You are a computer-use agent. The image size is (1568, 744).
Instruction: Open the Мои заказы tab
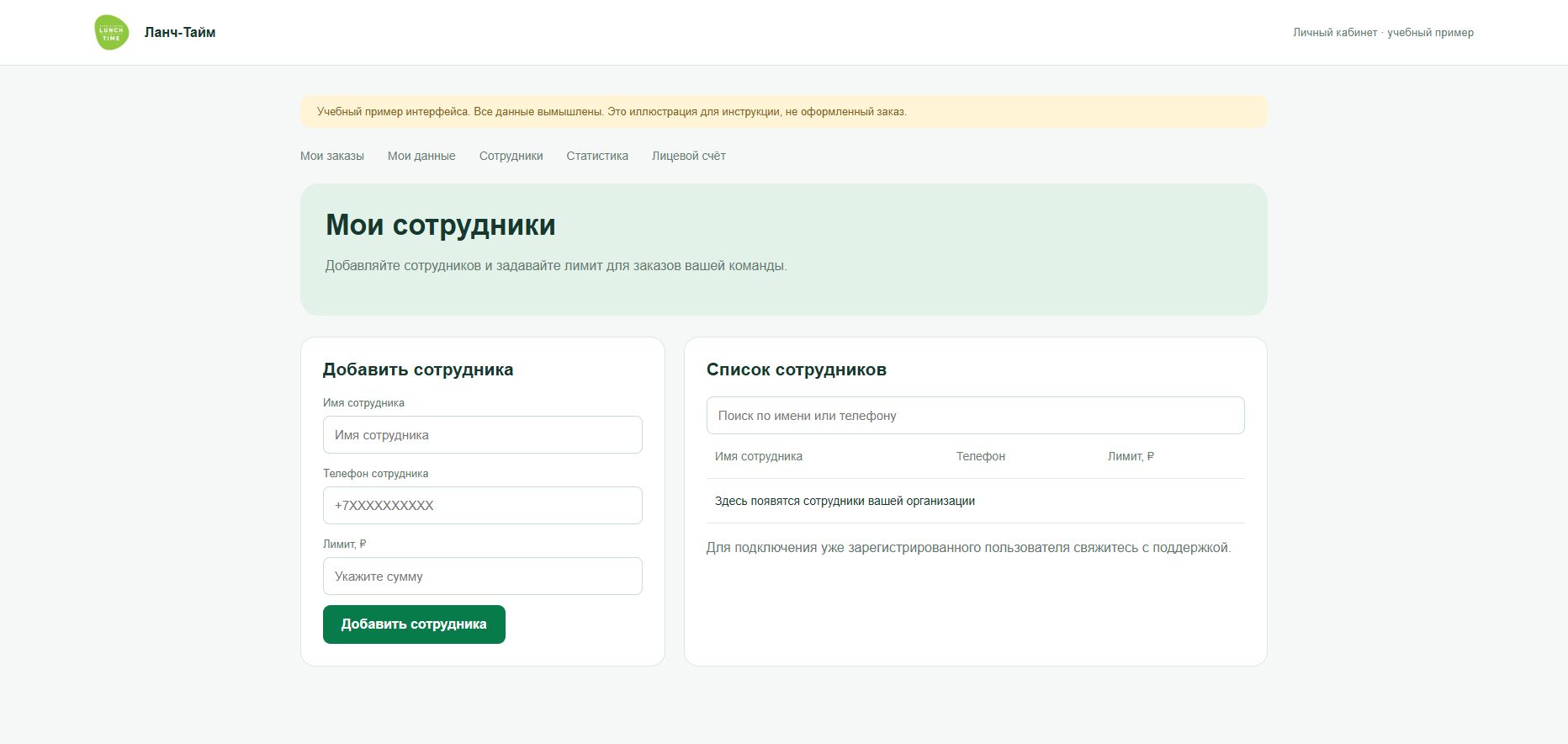click(332, 156)
